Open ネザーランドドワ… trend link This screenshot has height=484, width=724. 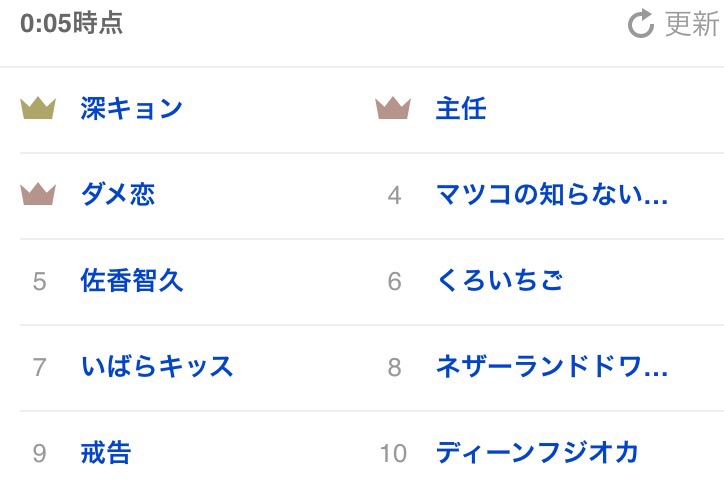(x=552, y=367)
